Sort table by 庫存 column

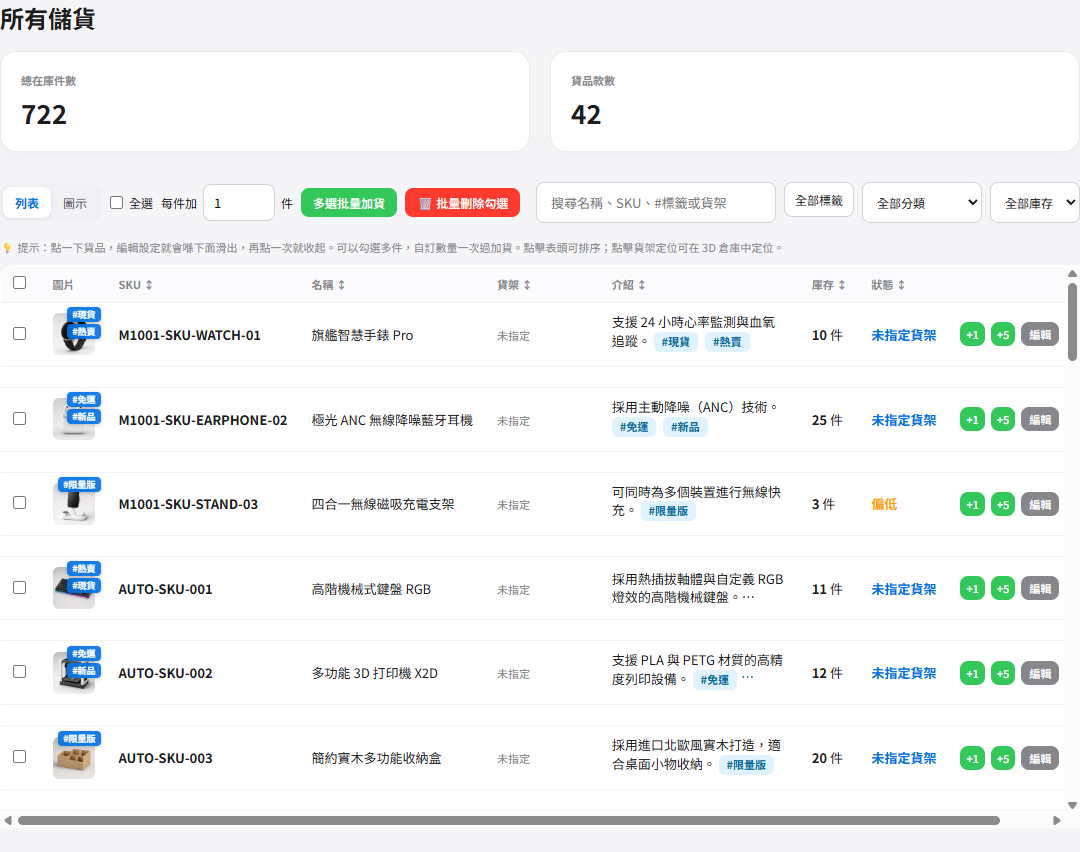pyautogui.click(x=828, y=284)
